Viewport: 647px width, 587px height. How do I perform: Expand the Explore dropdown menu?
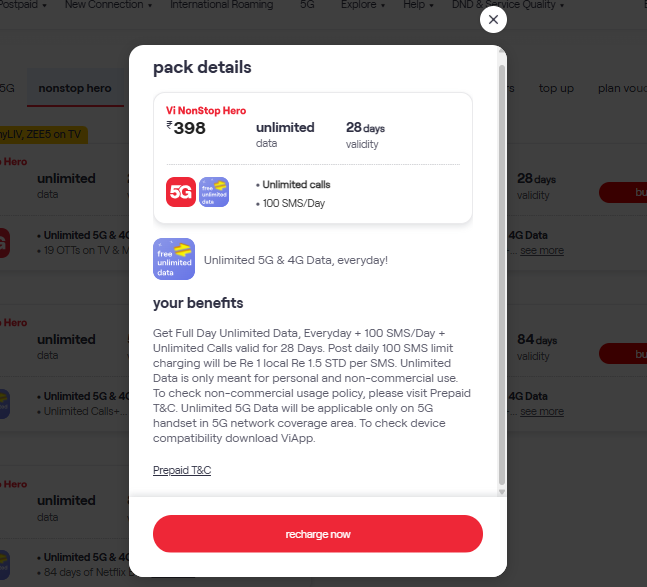click(363, 5)
